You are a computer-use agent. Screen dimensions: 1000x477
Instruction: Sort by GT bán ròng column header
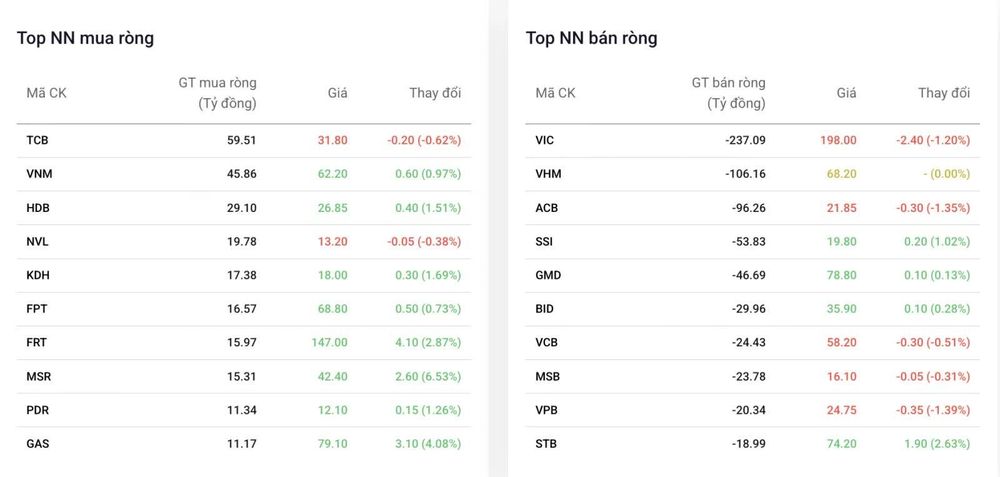tap(728, 93)
